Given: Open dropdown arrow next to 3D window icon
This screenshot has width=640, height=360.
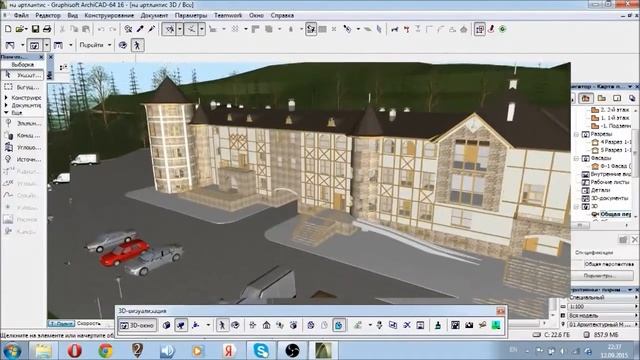Looking at the screenshot, I should 47,45.
